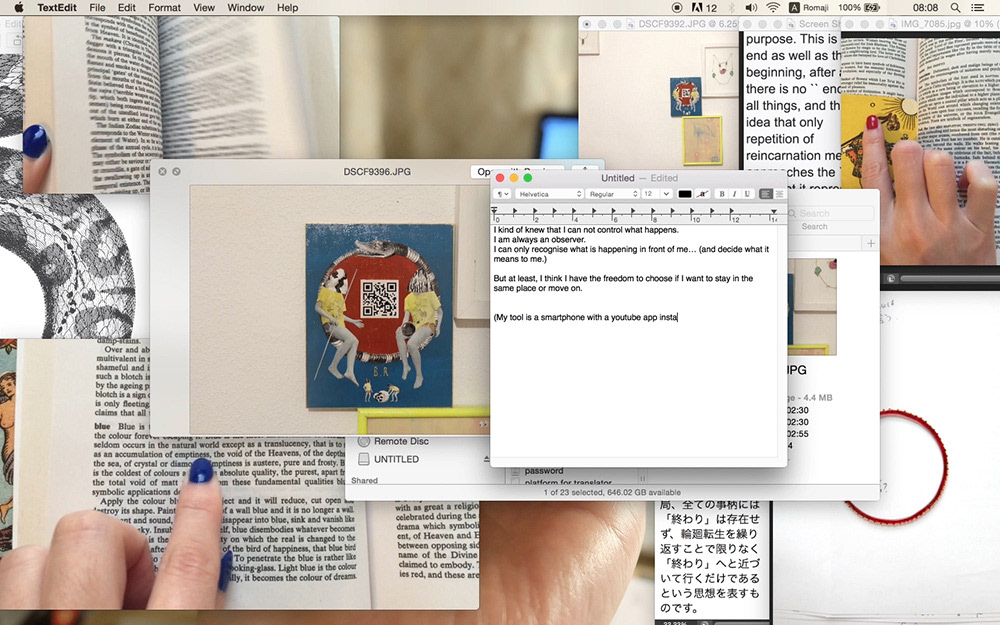Viewport: 1000px width, 625px height.
Task: Open the black text color swatch
Action: pos(684,194)
